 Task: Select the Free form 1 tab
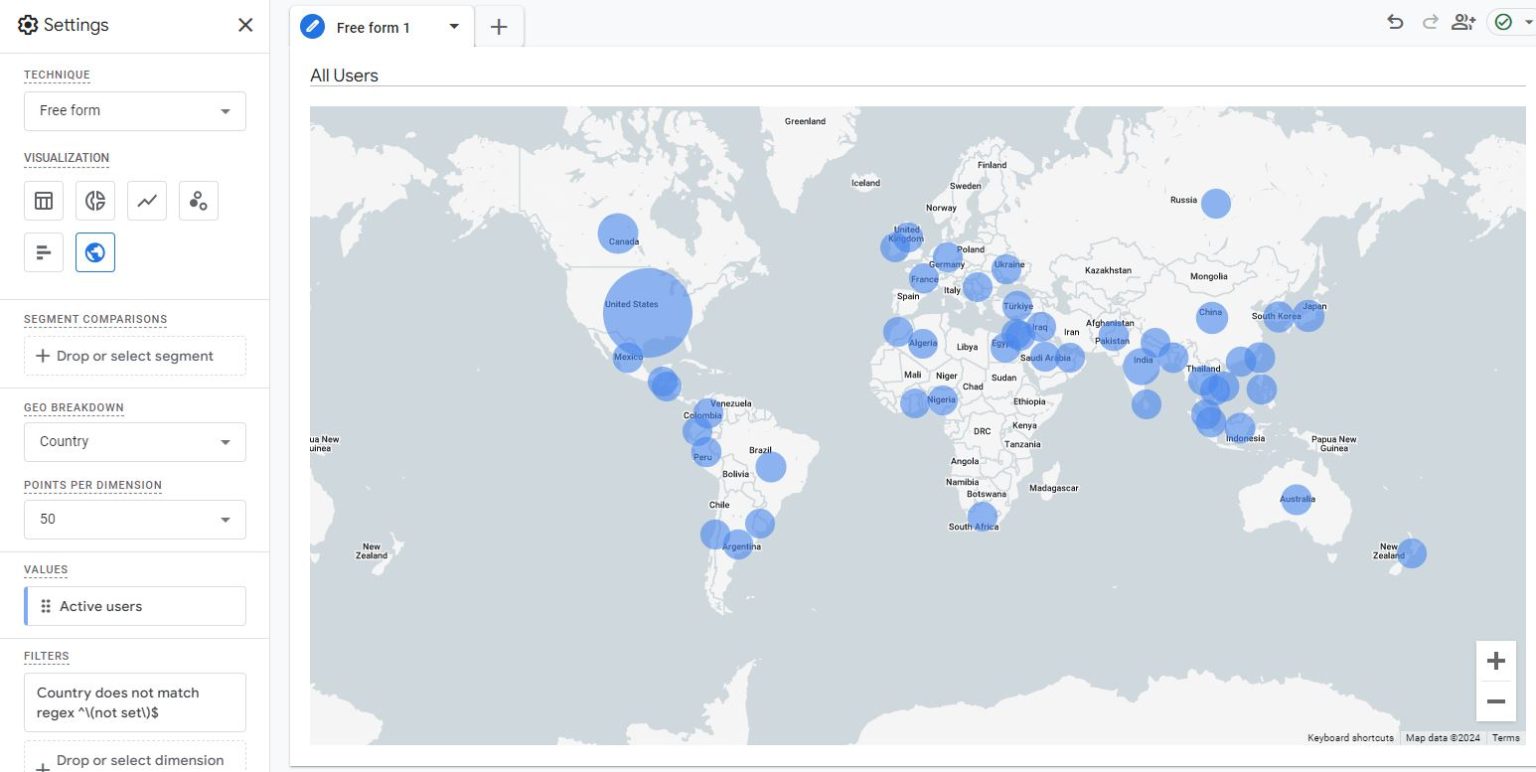click(373, 28)
